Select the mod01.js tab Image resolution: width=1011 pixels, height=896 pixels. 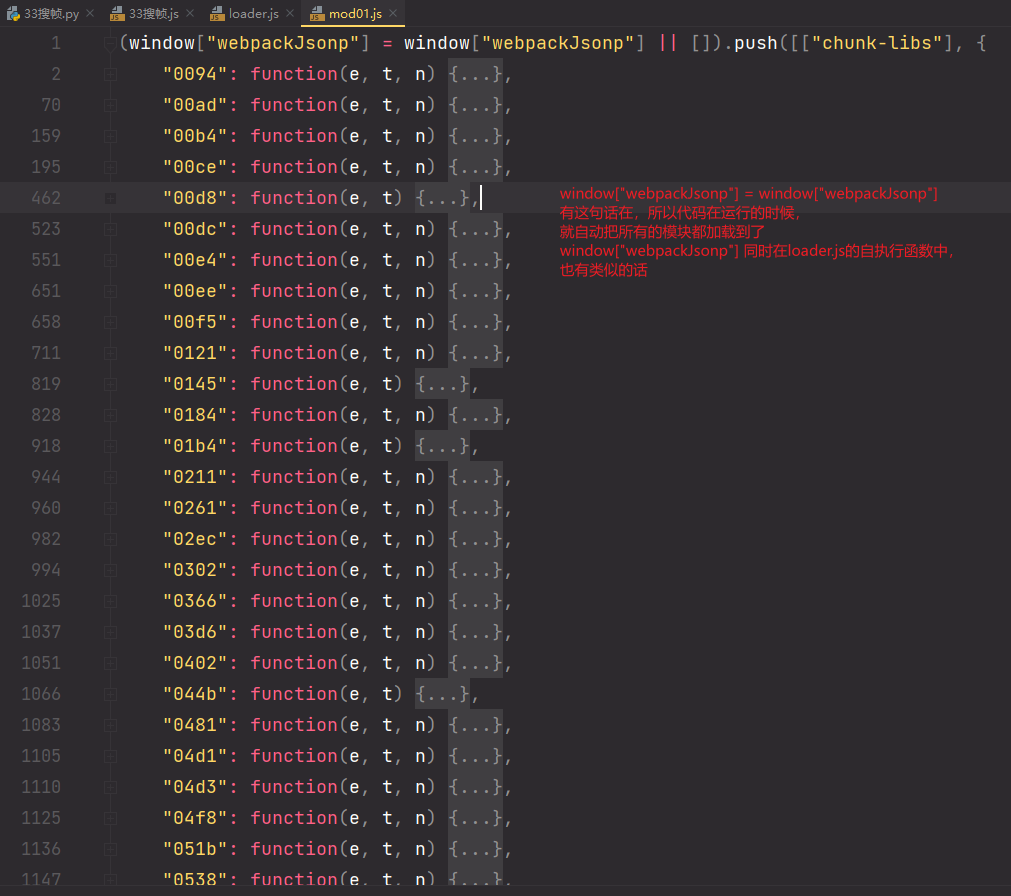click(355, 14)
